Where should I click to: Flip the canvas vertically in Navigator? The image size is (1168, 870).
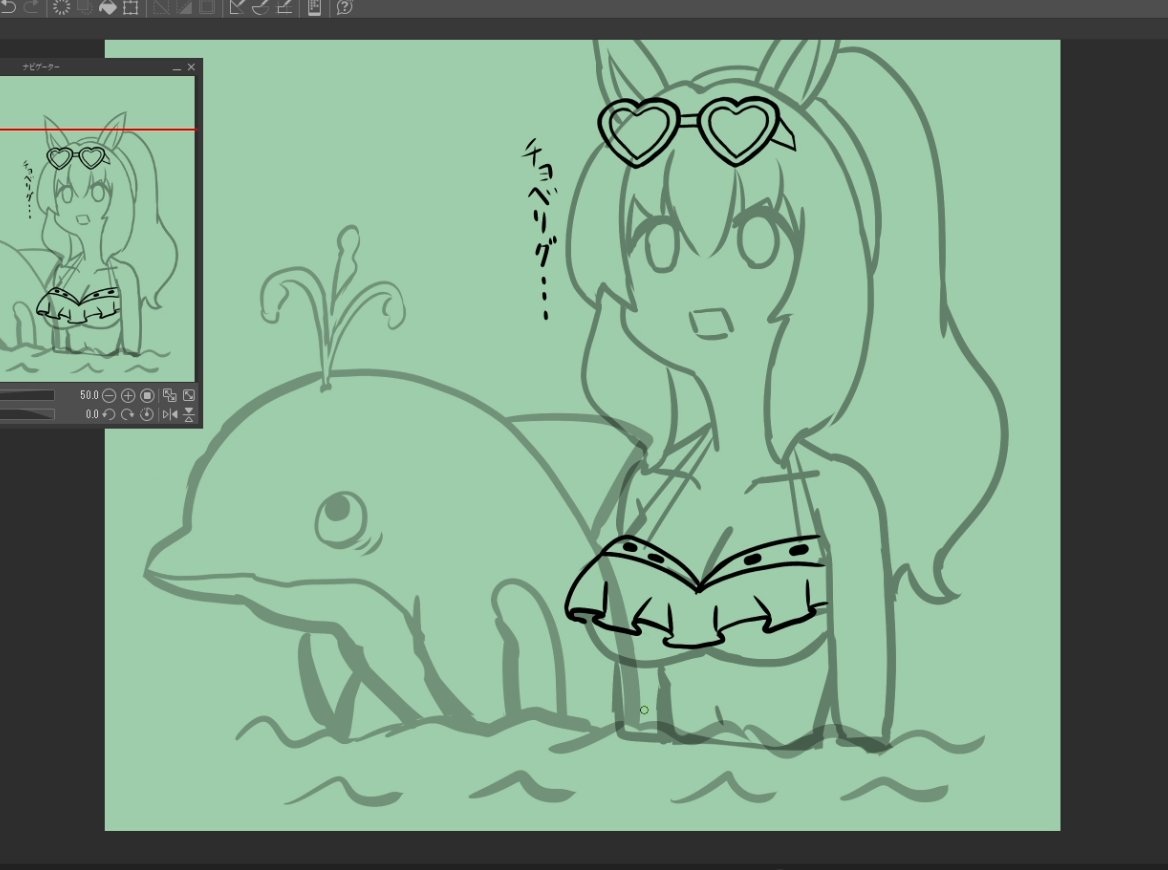[x=189, y=414]
